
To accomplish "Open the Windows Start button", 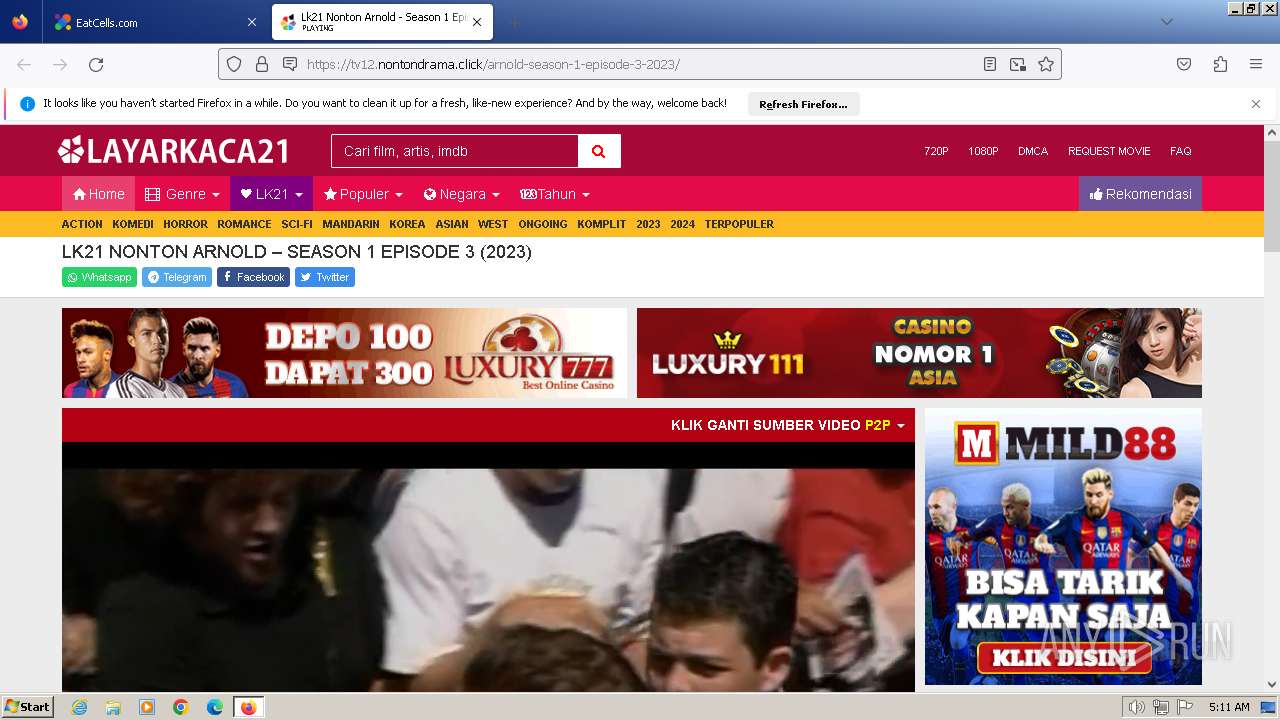I will 28,707.
